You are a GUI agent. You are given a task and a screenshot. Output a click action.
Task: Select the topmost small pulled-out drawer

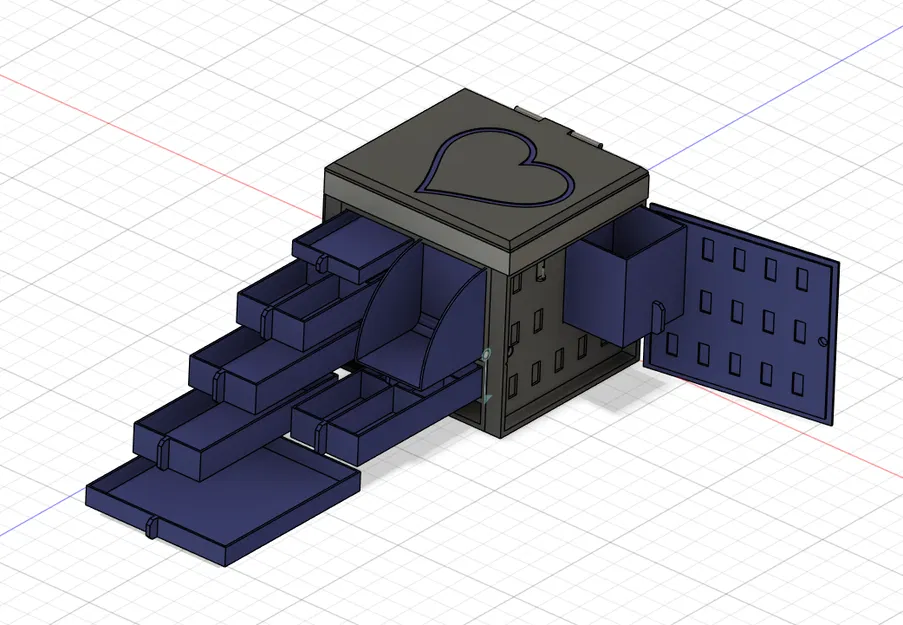pyautogui.click(x=351, y=248)
